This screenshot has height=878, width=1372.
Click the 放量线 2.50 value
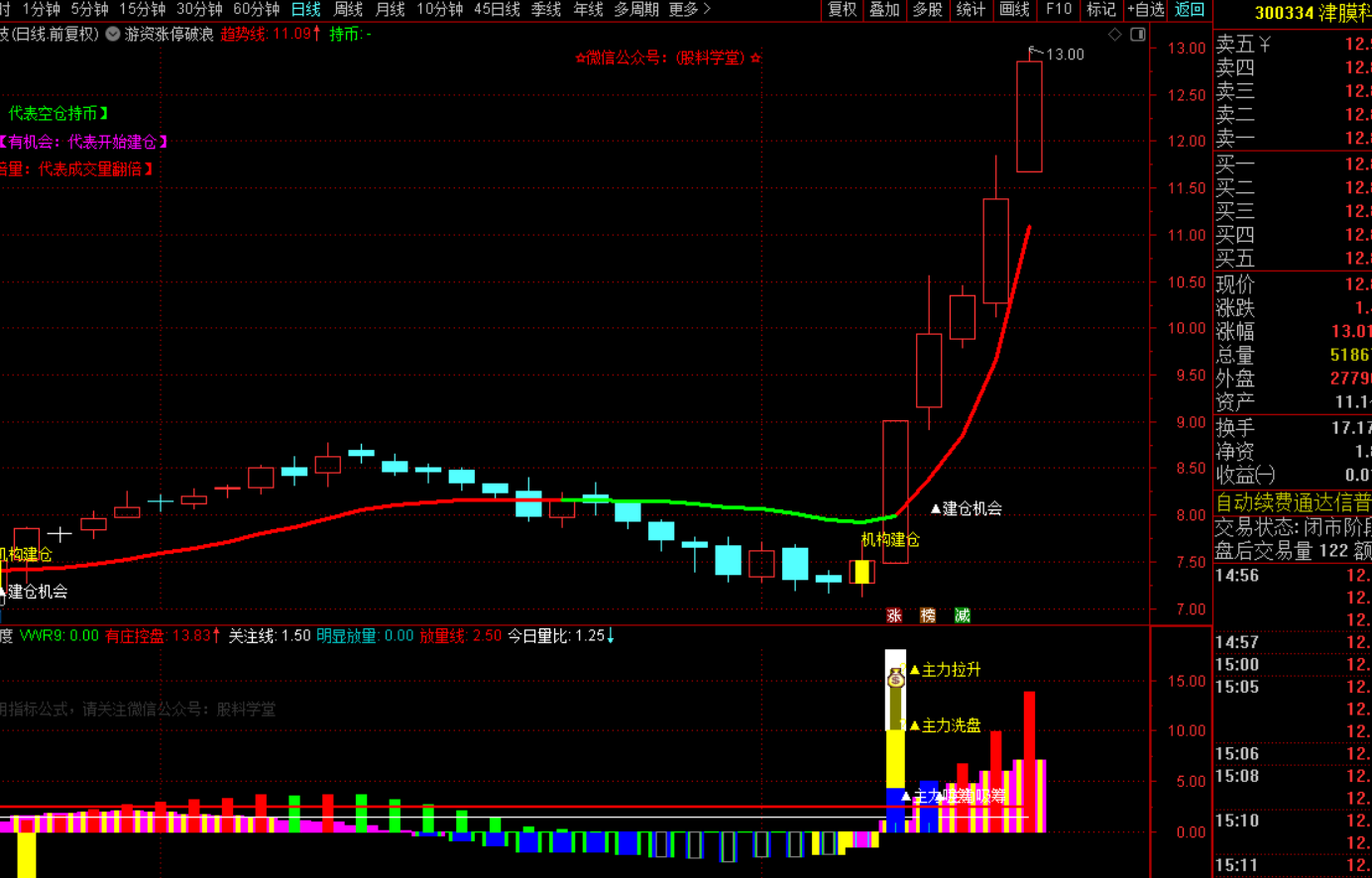click(461, 635)
